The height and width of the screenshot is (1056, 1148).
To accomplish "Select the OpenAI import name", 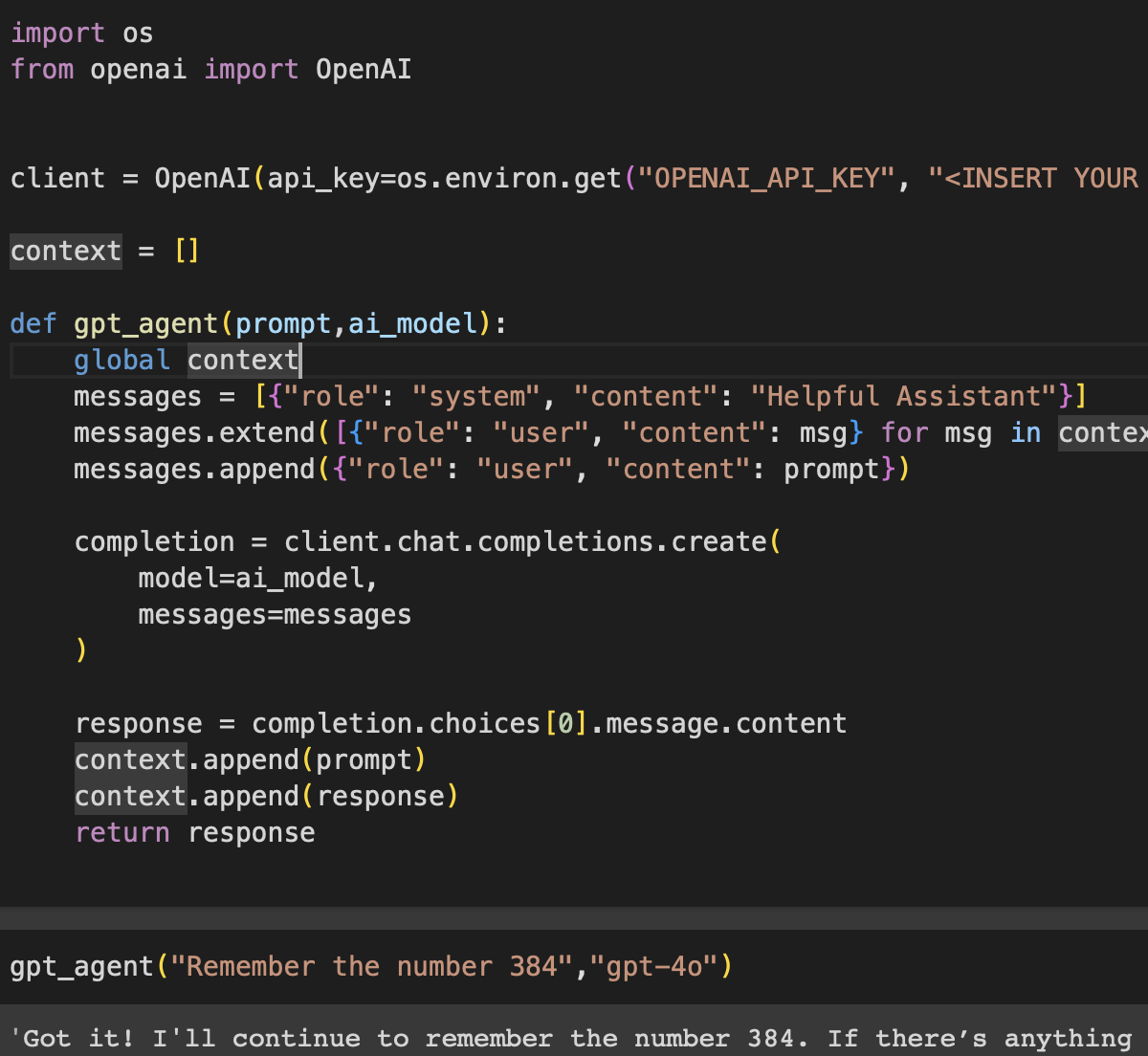I will (363, 68).
